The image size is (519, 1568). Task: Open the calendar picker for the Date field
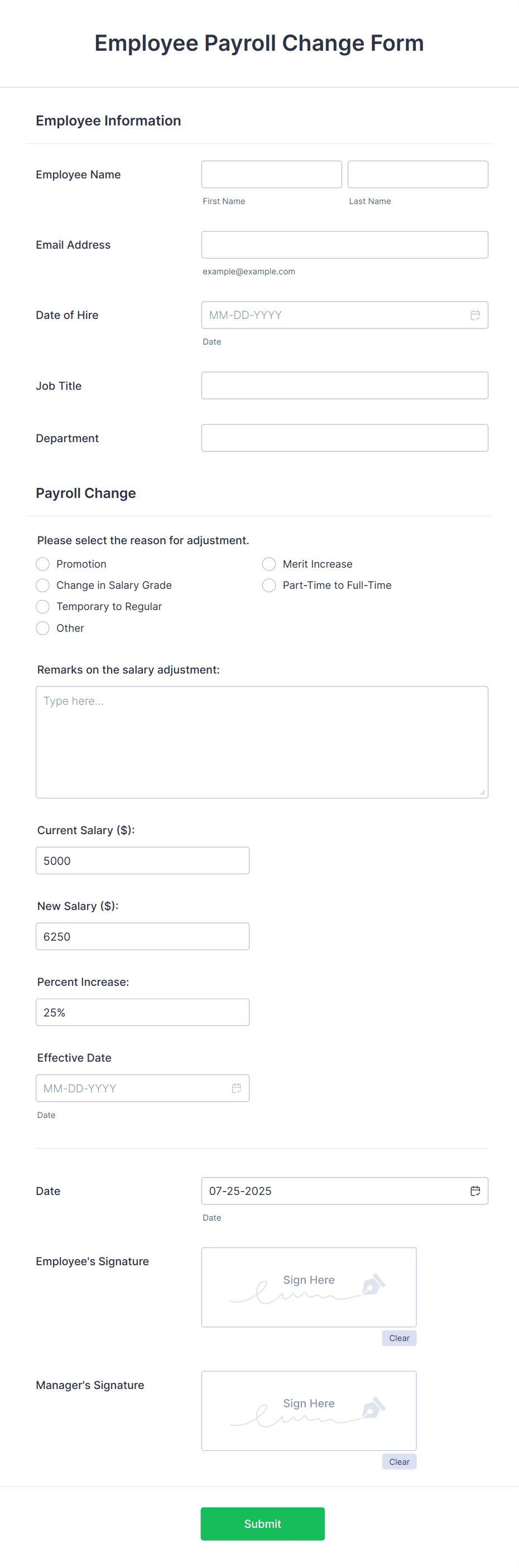click(x=475, y=1190)
